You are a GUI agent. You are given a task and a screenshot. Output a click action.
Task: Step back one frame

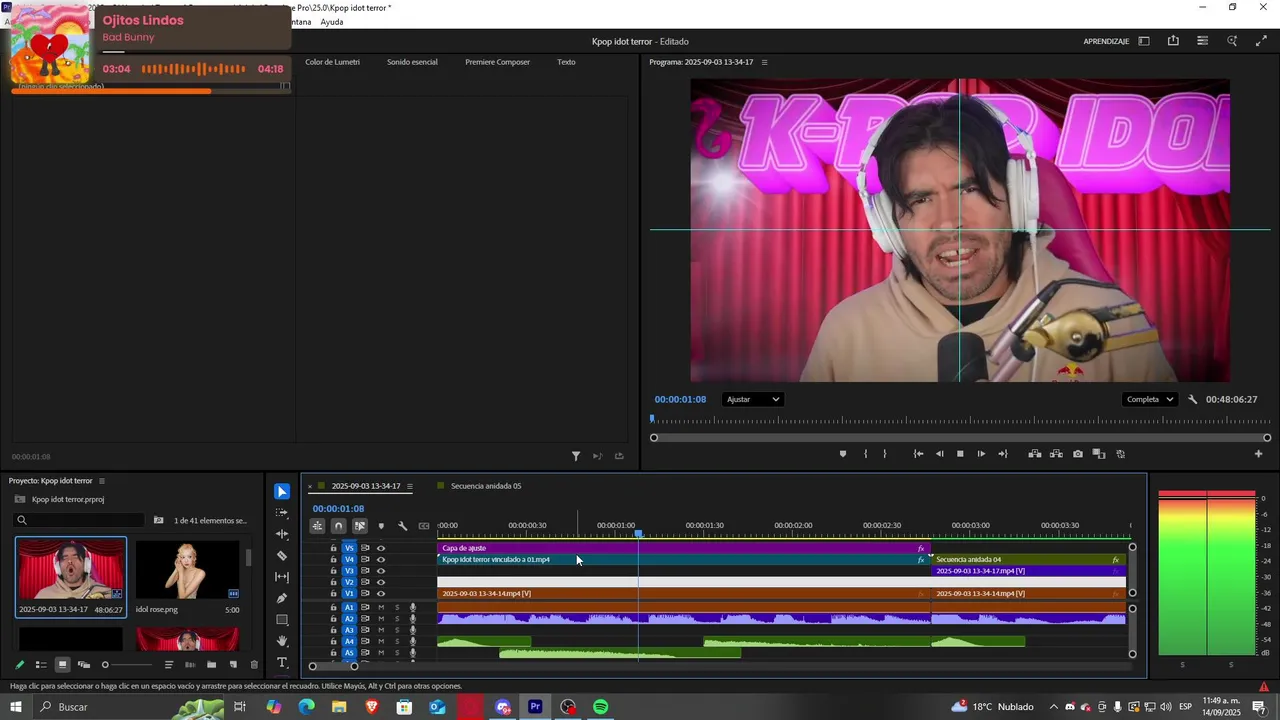click(x=939, y=454)
